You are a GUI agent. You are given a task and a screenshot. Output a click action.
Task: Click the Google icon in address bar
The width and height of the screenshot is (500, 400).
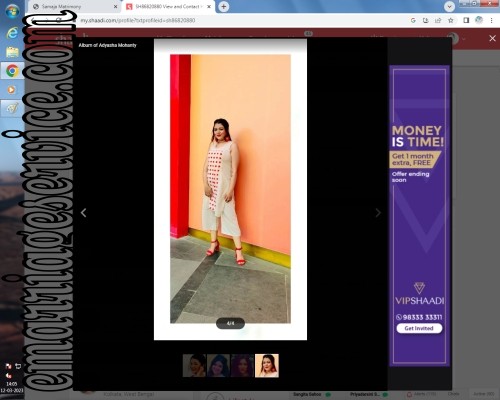tap(413, 20)
